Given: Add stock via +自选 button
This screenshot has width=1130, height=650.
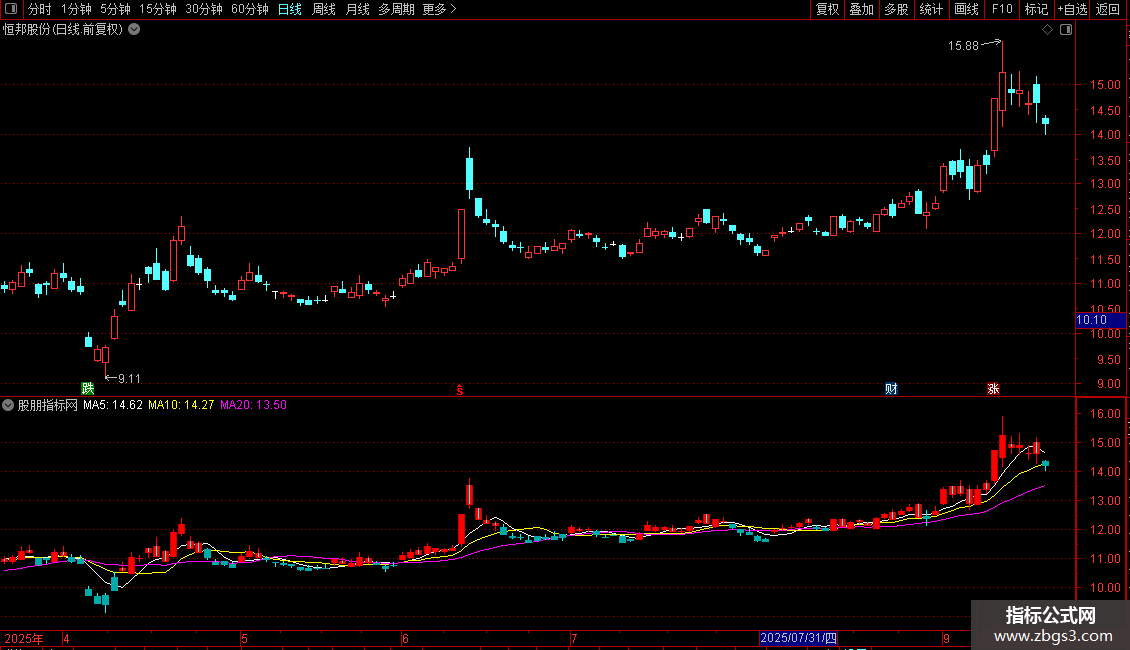Looking at the screenshot, I should [x=1072, y=9].
